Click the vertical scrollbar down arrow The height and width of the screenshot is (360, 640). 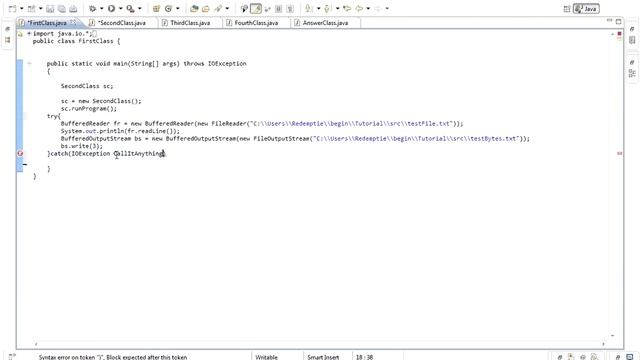point(612,336)
